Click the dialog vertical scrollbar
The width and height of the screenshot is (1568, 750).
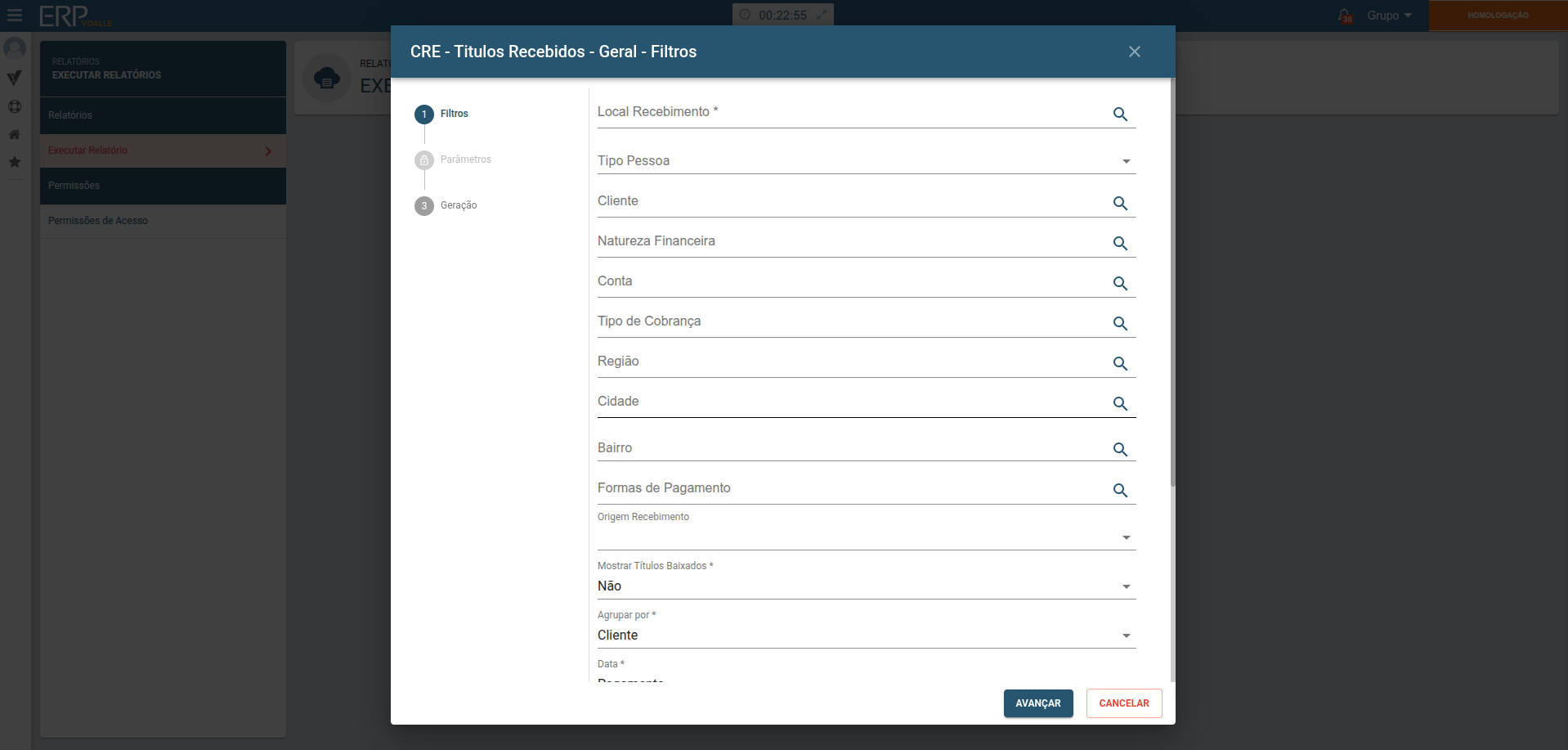click(1172, 286)
